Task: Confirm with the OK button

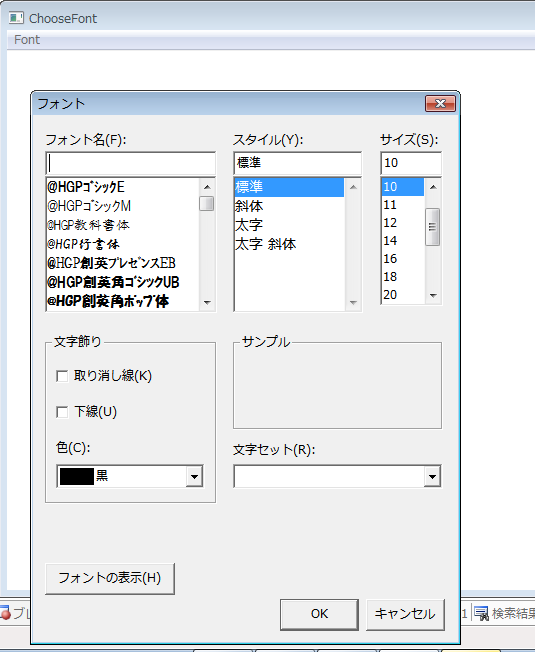Action: point(319,614)
